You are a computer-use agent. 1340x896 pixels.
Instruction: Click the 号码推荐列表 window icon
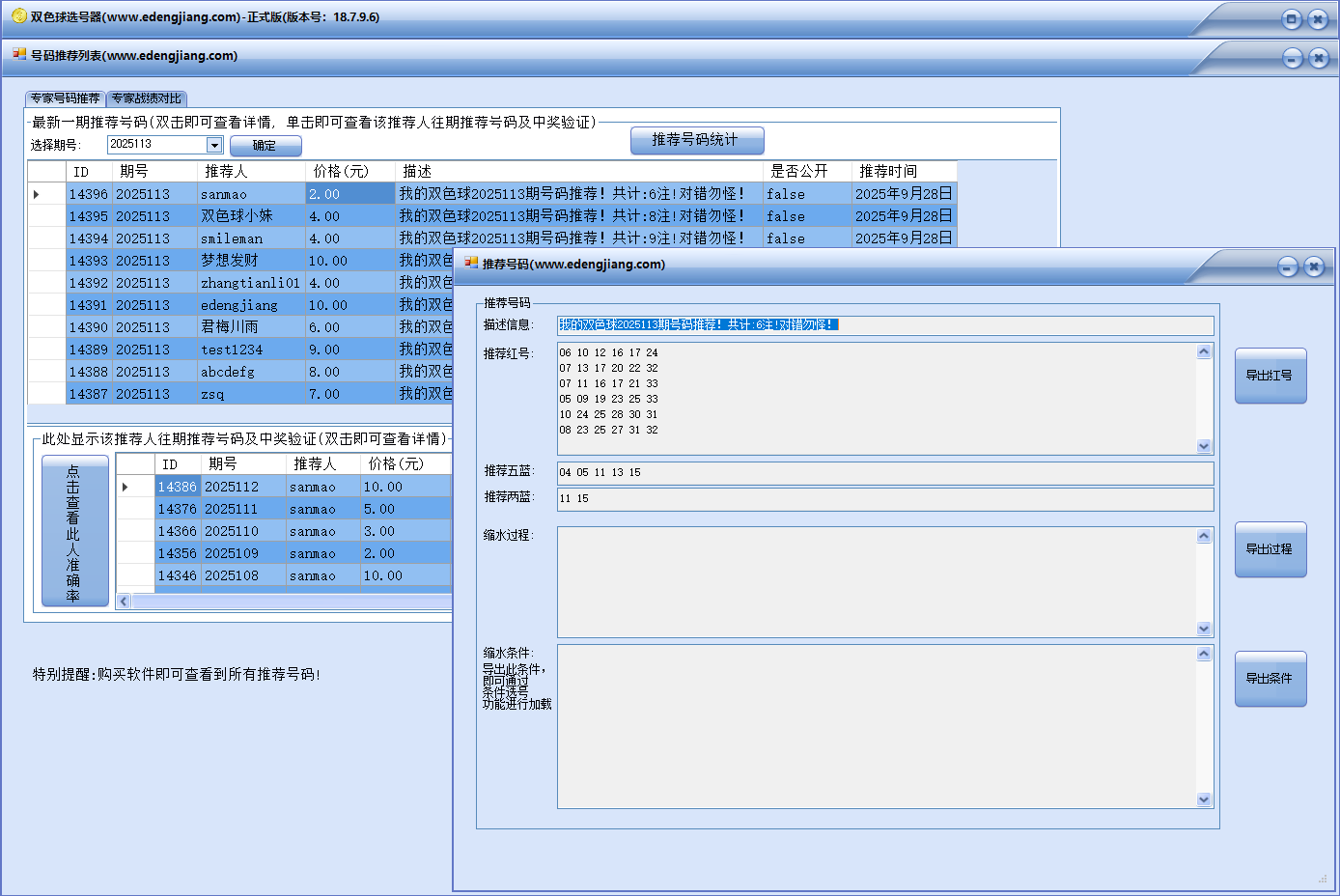click(x=19, y=55)
